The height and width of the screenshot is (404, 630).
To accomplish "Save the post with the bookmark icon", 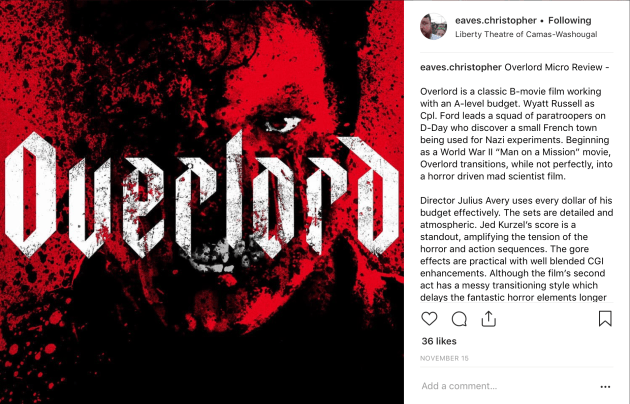I will [605, 318].
